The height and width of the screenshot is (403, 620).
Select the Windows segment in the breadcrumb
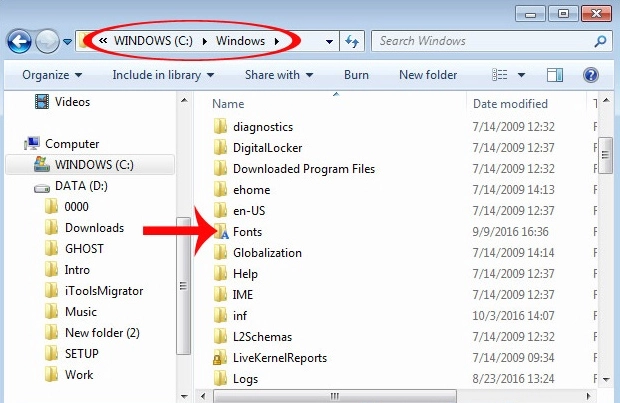240,41
